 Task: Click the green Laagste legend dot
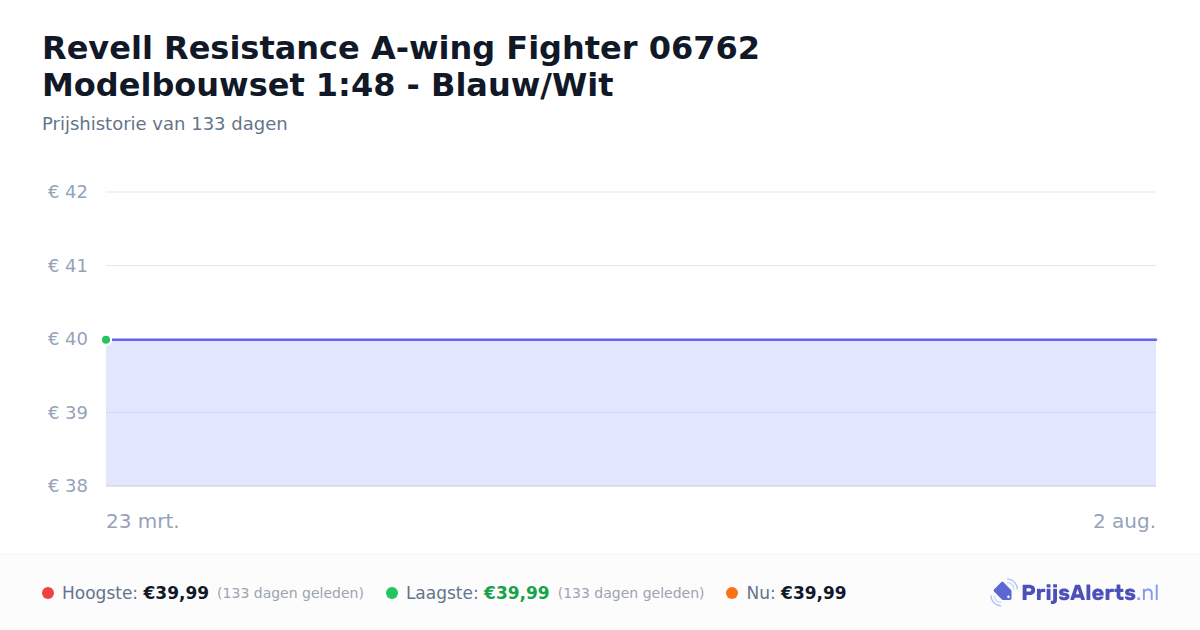392,593
